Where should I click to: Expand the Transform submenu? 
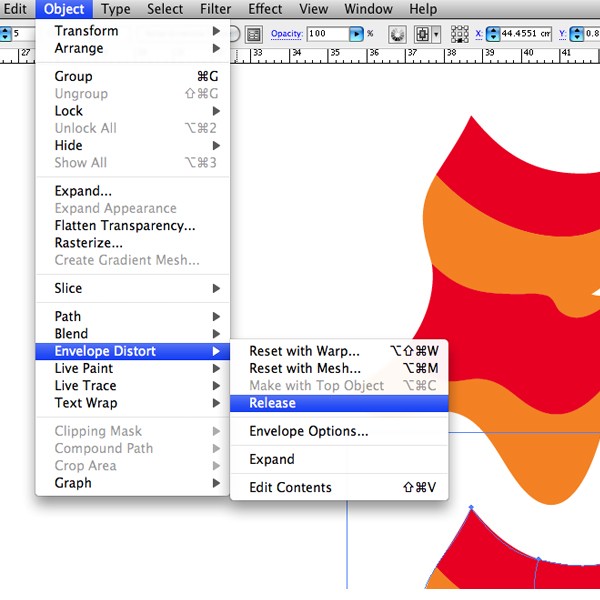[132, 31]
